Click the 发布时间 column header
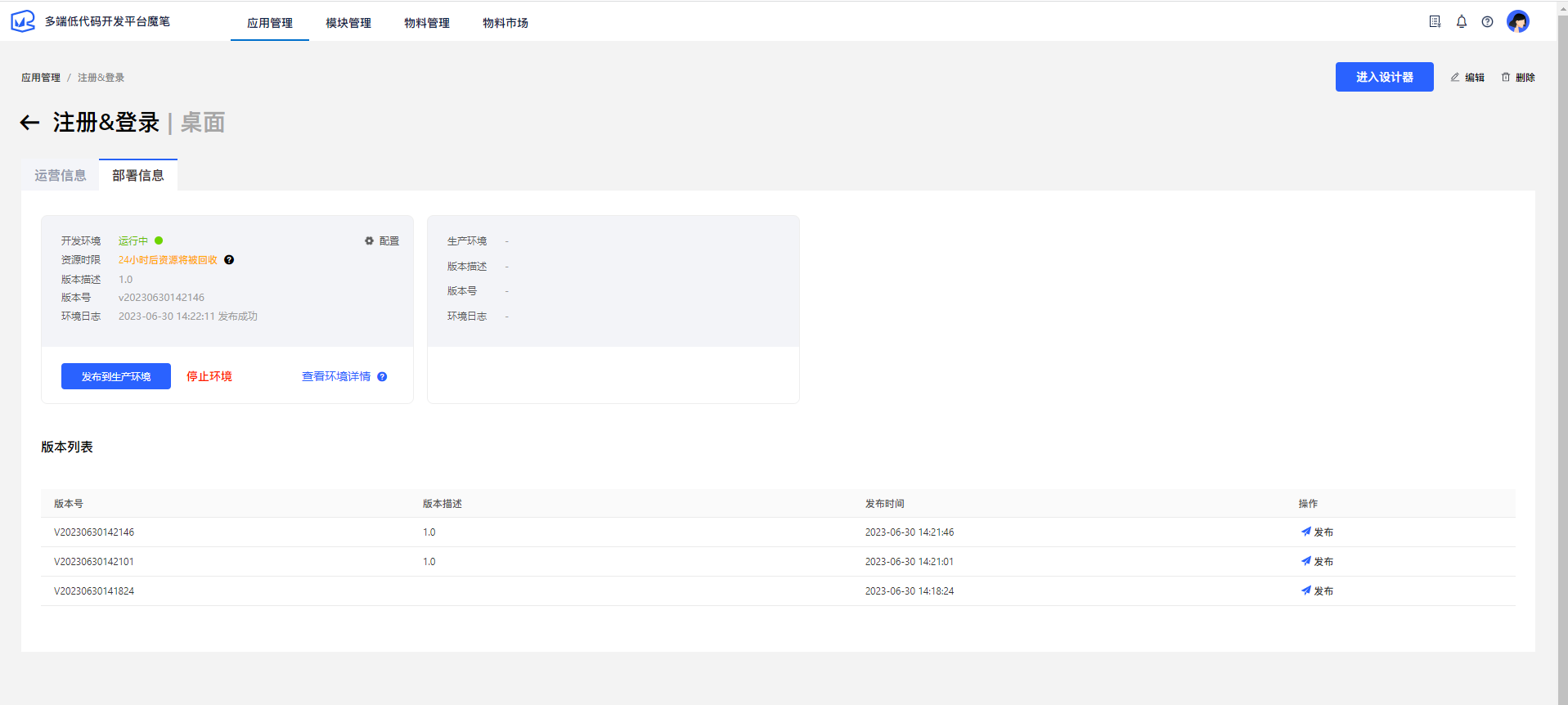Screen dimensions: 1568x705 (885, 504)
